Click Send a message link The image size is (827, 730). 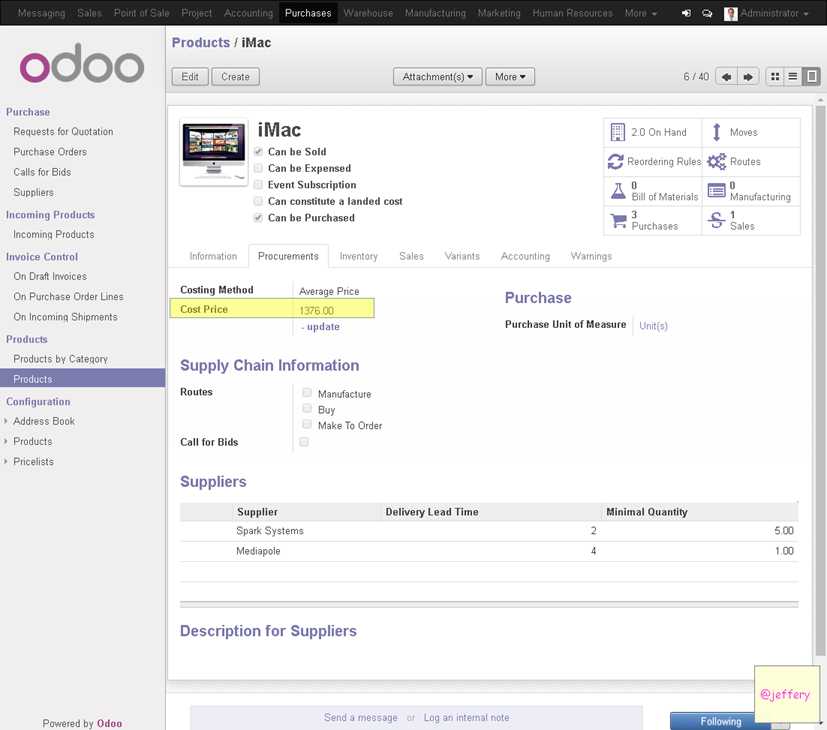coord(361,718)
